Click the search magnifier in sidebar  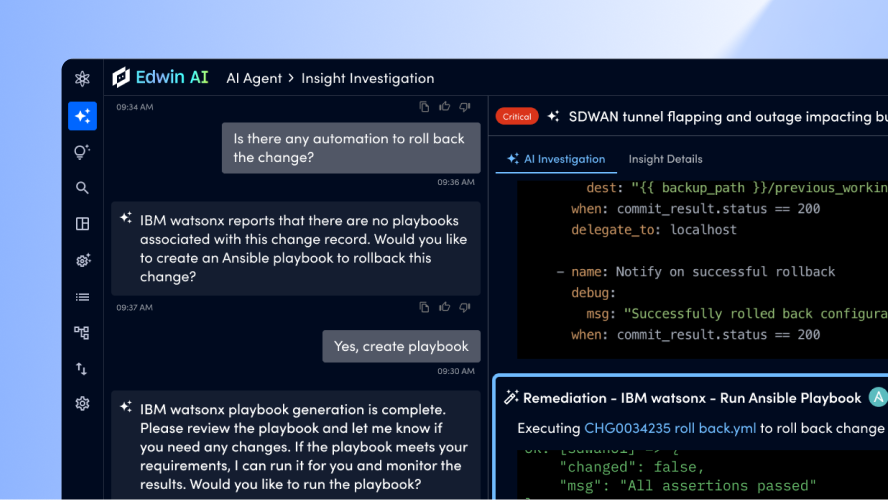(x=82, y=188)
